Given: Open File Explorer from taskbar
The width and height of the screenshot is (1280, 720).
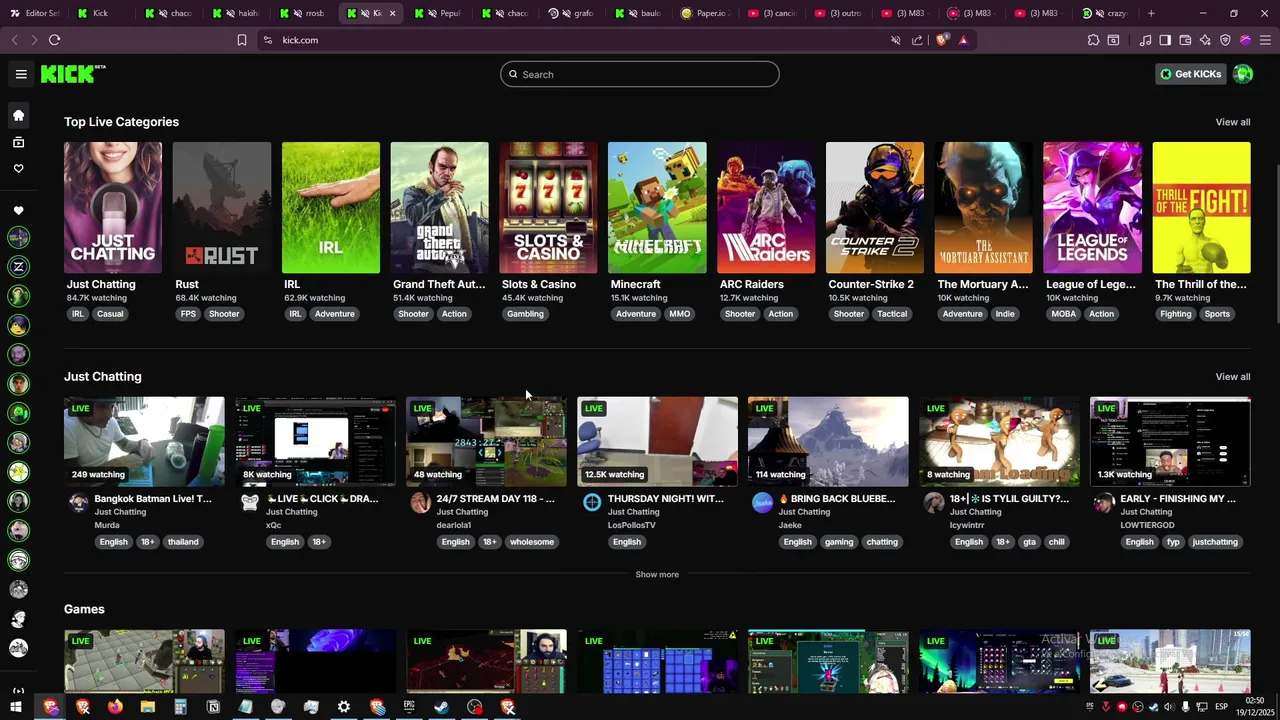Looking at the screenshot, I should pos(148,707).
